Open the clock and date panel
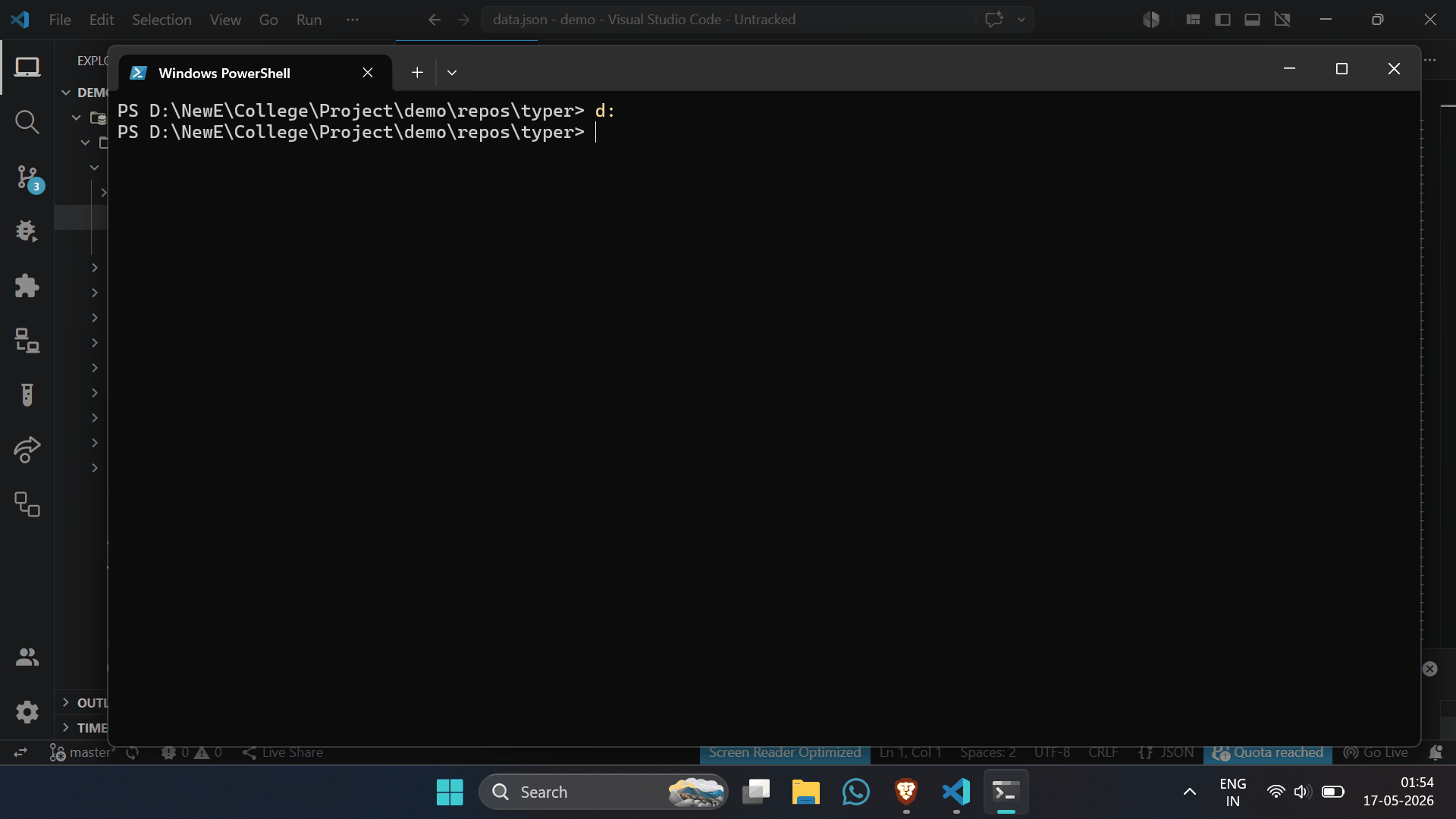The image size is (1456, 819). tap(1398, 792)
